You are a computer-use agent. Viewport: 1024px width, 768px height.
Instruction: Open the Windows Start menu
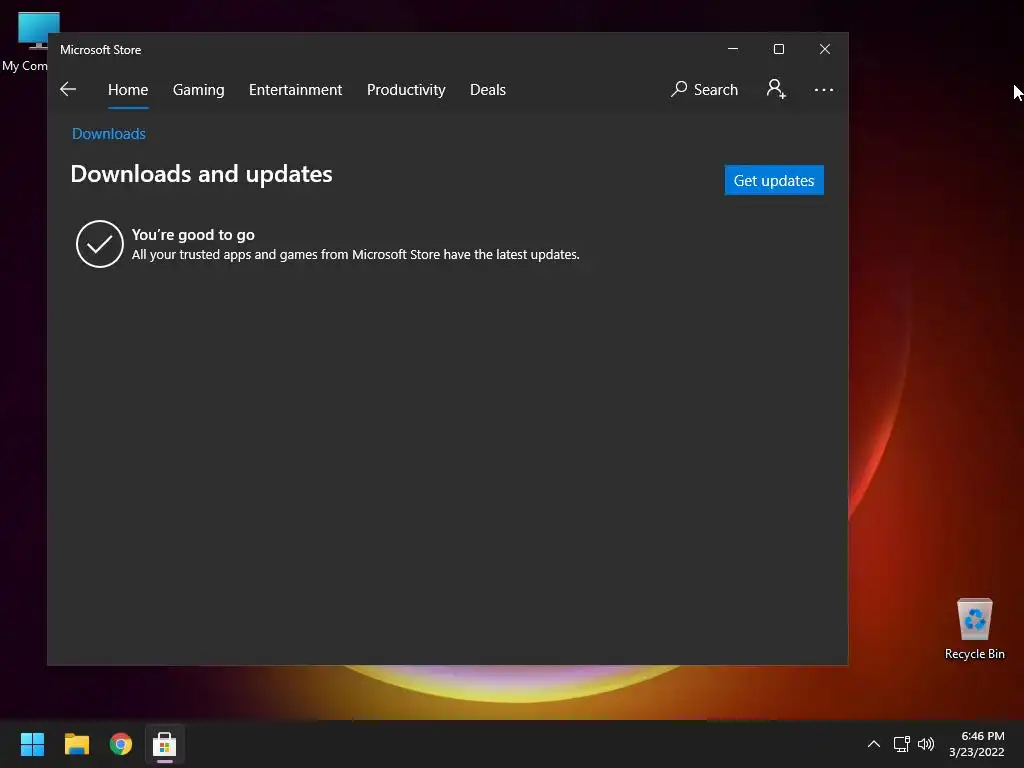click(32, 744)
